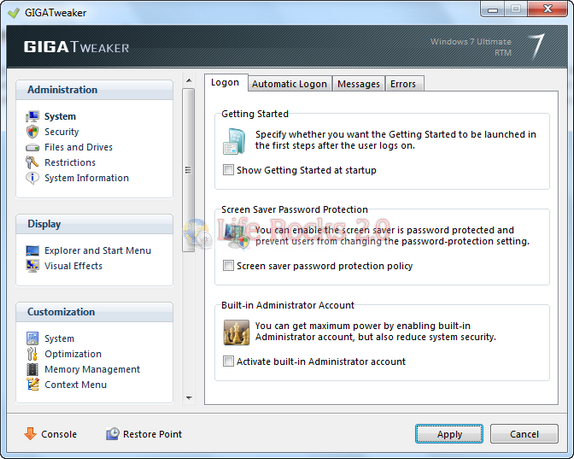The height and width of the screenshot is (459, 574).
Task: Click the Explorer and Start Menu icon
Action: 33,251
